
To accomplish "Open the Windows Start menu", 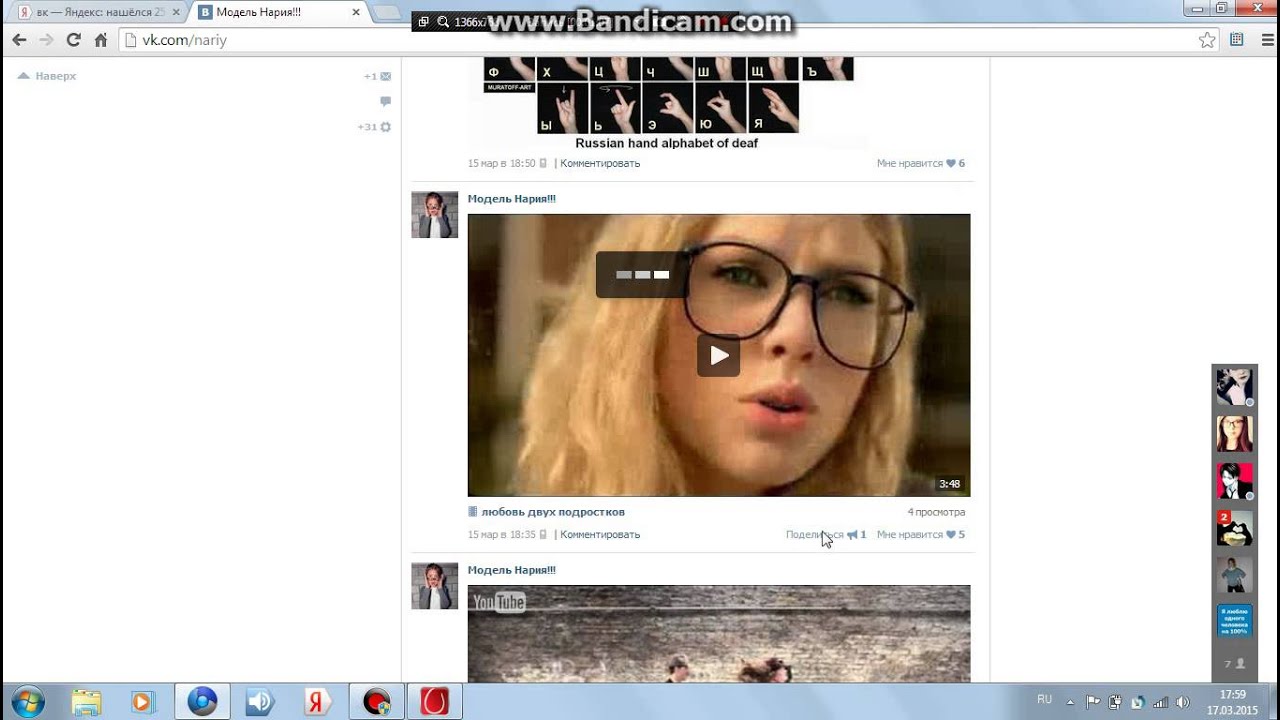I will click(x=27, y=701).
